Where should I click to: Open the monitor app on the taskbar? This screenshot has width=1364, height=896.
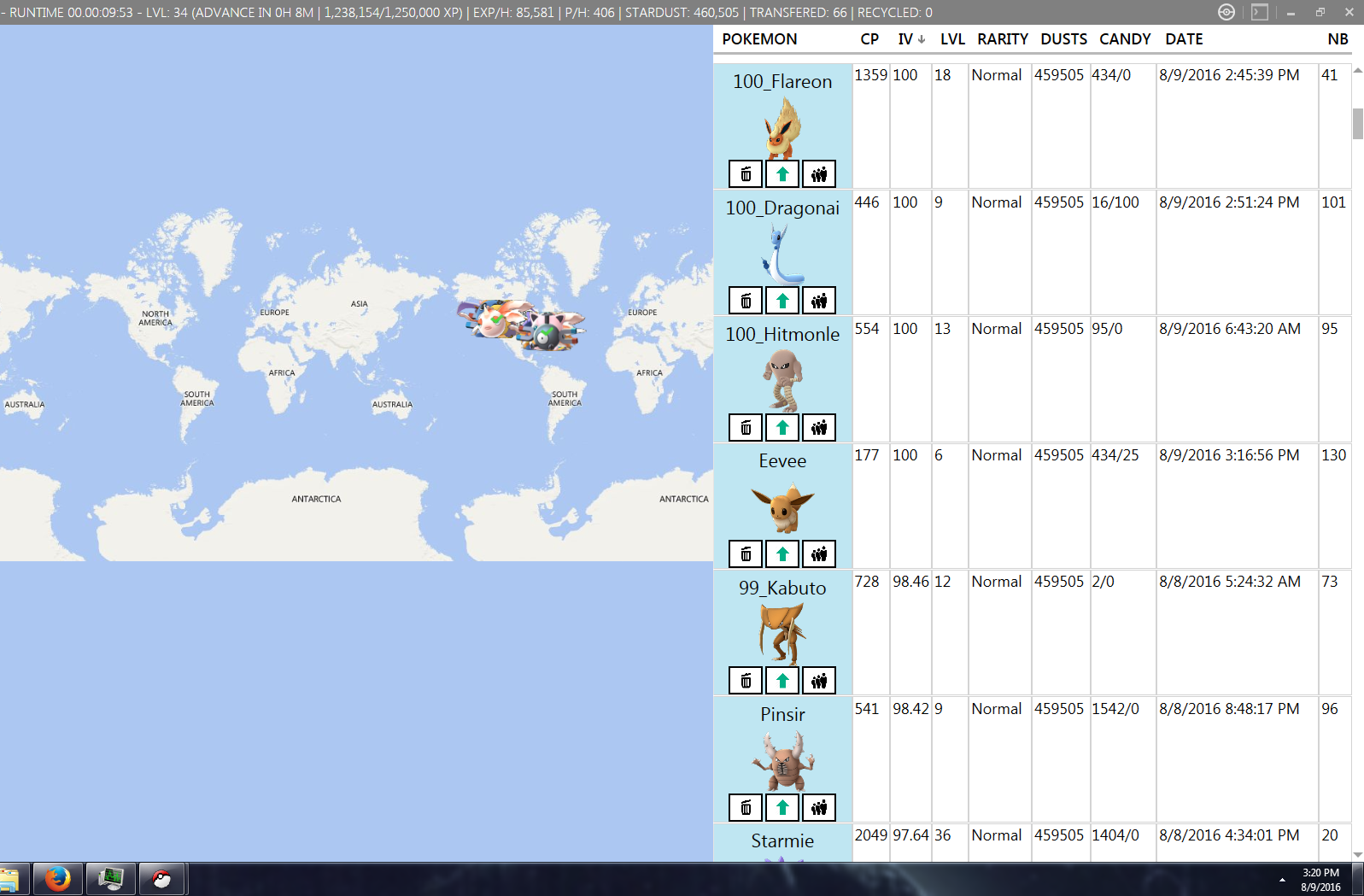[110, 879]
